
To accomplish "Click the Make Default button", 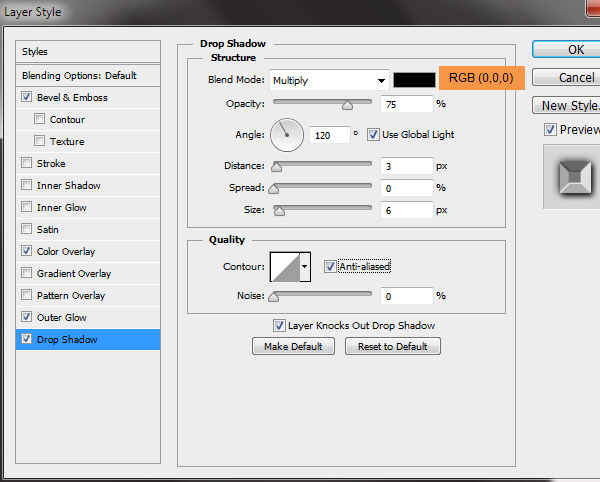I will tap(293, 346).
